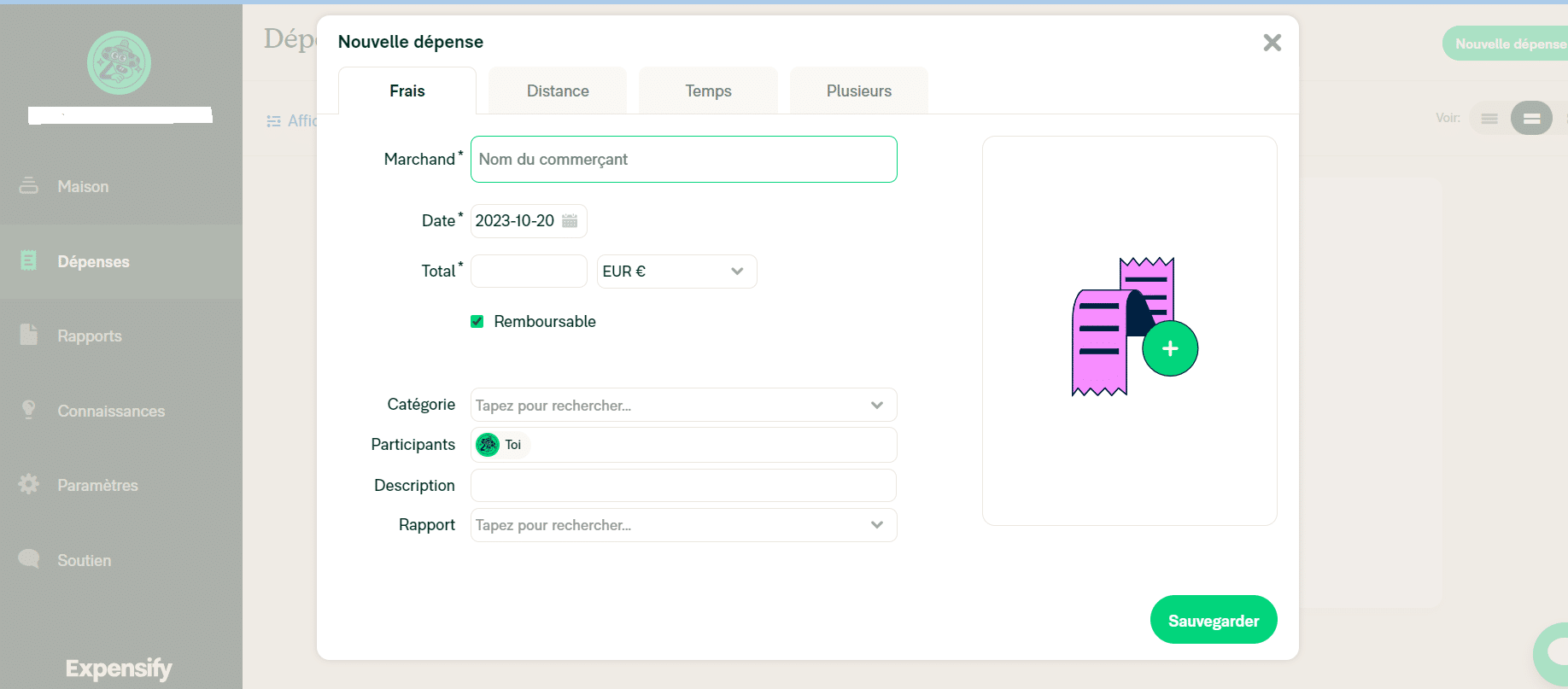Open the chat widget bubble at corner
The height and width of the screenshot is (689, 1568).
coord(1553,653)
